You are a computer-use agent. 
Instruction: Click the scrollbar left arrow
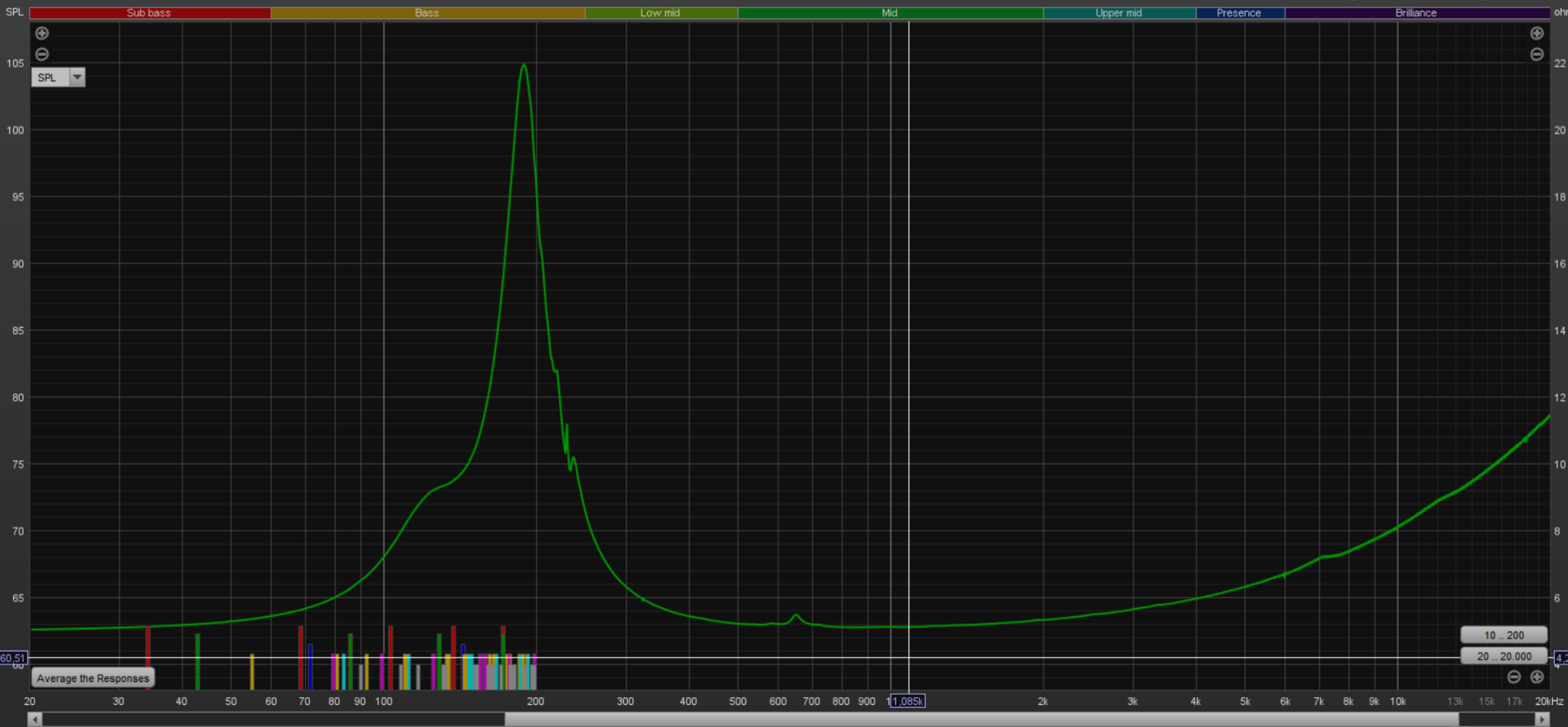point(34,719)
